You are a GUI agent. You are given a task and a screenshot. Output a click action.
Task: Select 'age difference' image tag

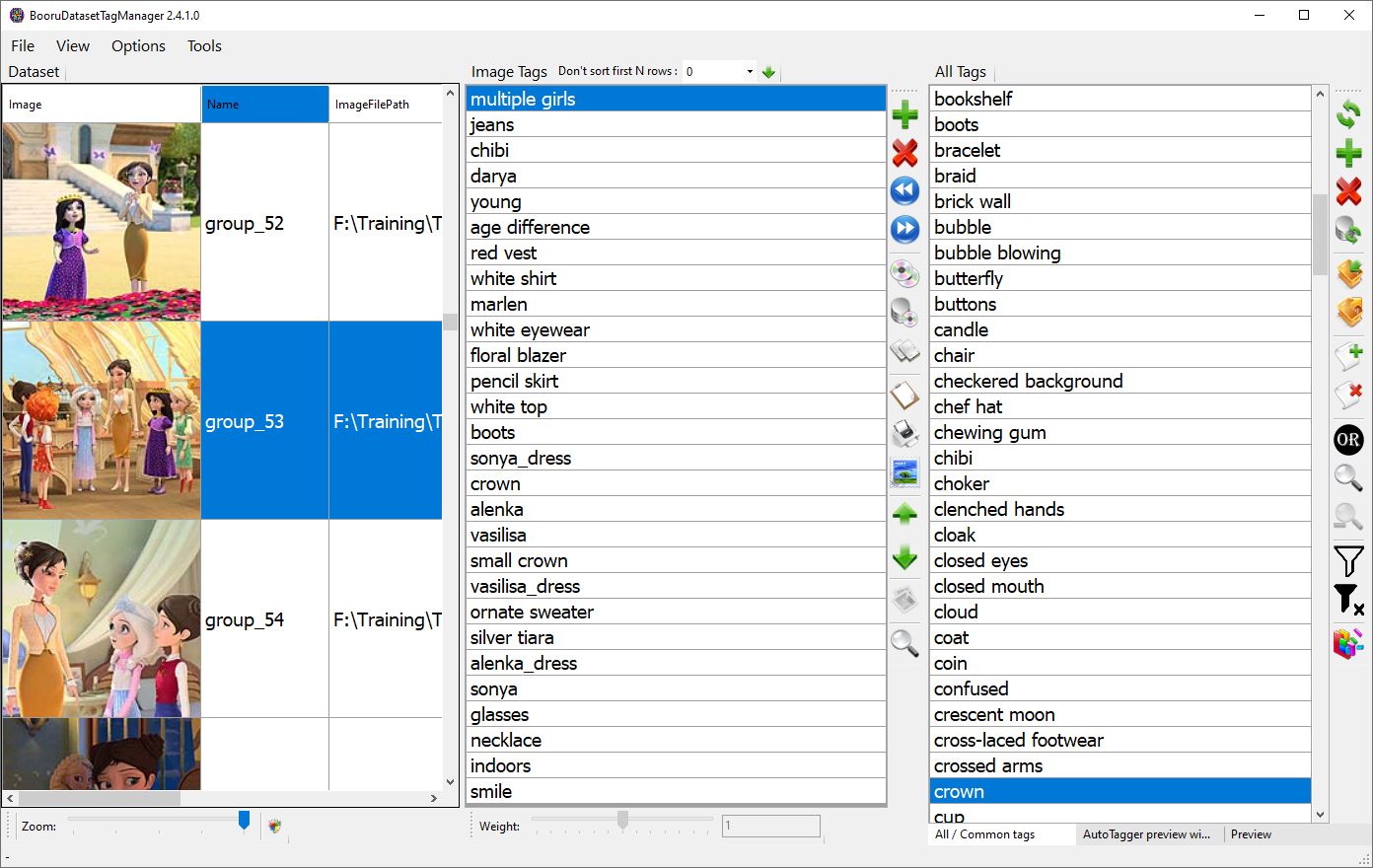(x=677, y=227)
